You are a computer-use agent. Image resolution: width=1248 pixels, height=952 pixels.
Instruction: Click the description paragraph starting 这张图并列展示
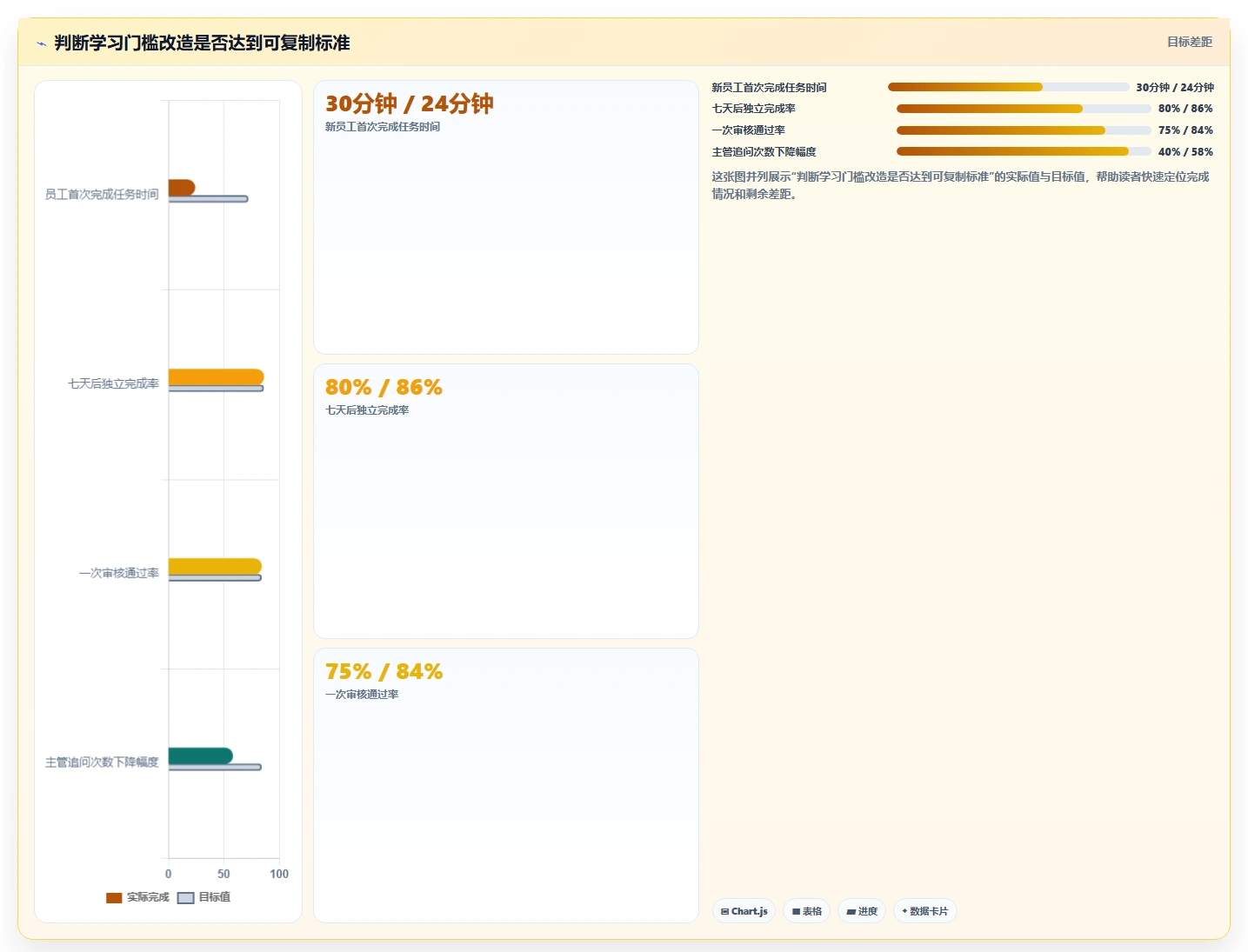coord(961,185)
